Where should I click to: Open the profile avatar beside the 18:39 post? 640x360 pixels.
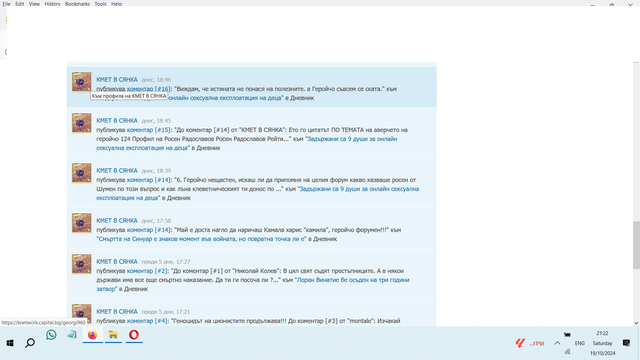(82, 173)
